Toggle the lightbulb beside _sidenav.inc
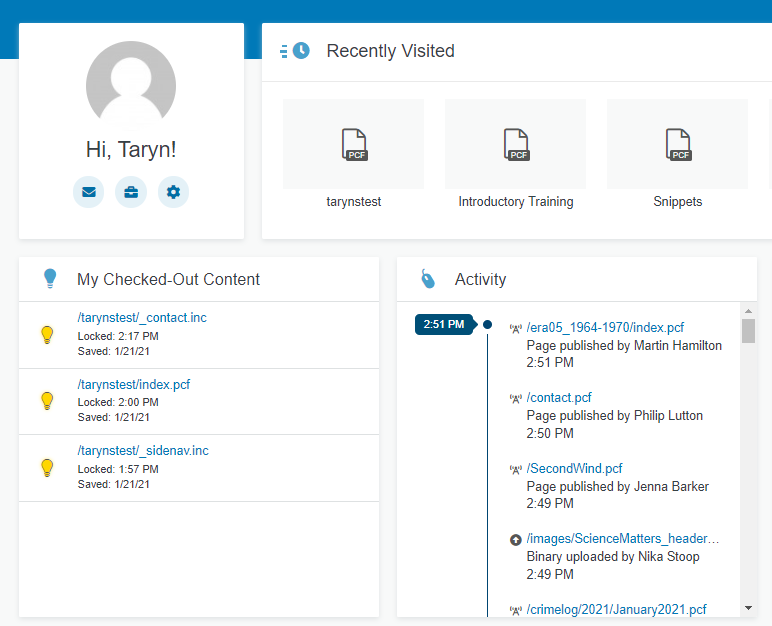This screenshot has width=772, height=626. [46, 467]
